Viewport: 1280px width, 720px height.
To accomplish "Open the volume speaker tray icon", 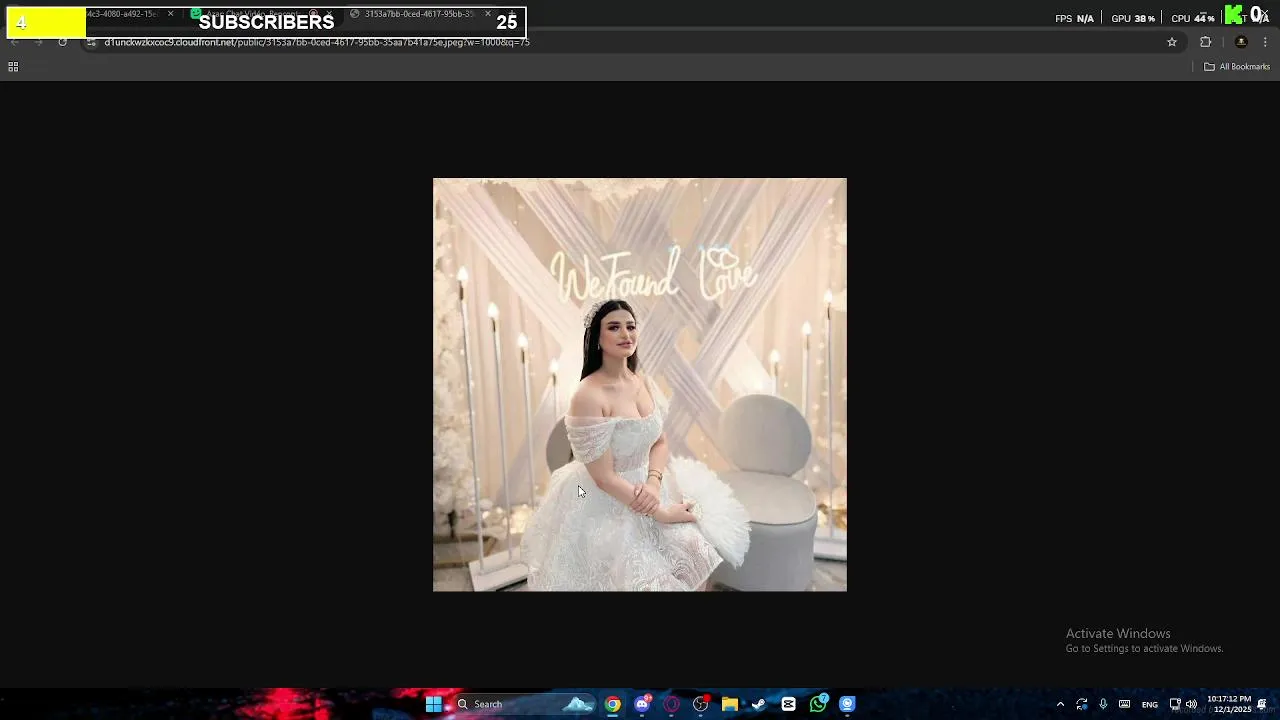I will (1191, 704).
